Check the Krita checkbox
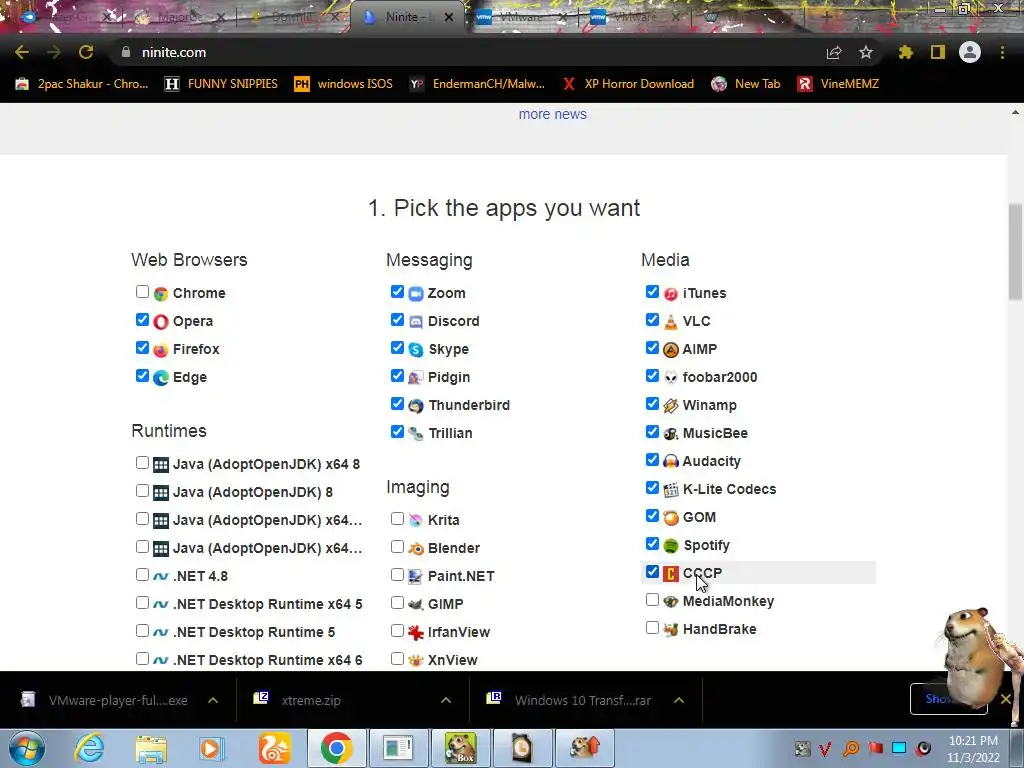The height and width of the screenshot is (768, 1024). point(397,519)
